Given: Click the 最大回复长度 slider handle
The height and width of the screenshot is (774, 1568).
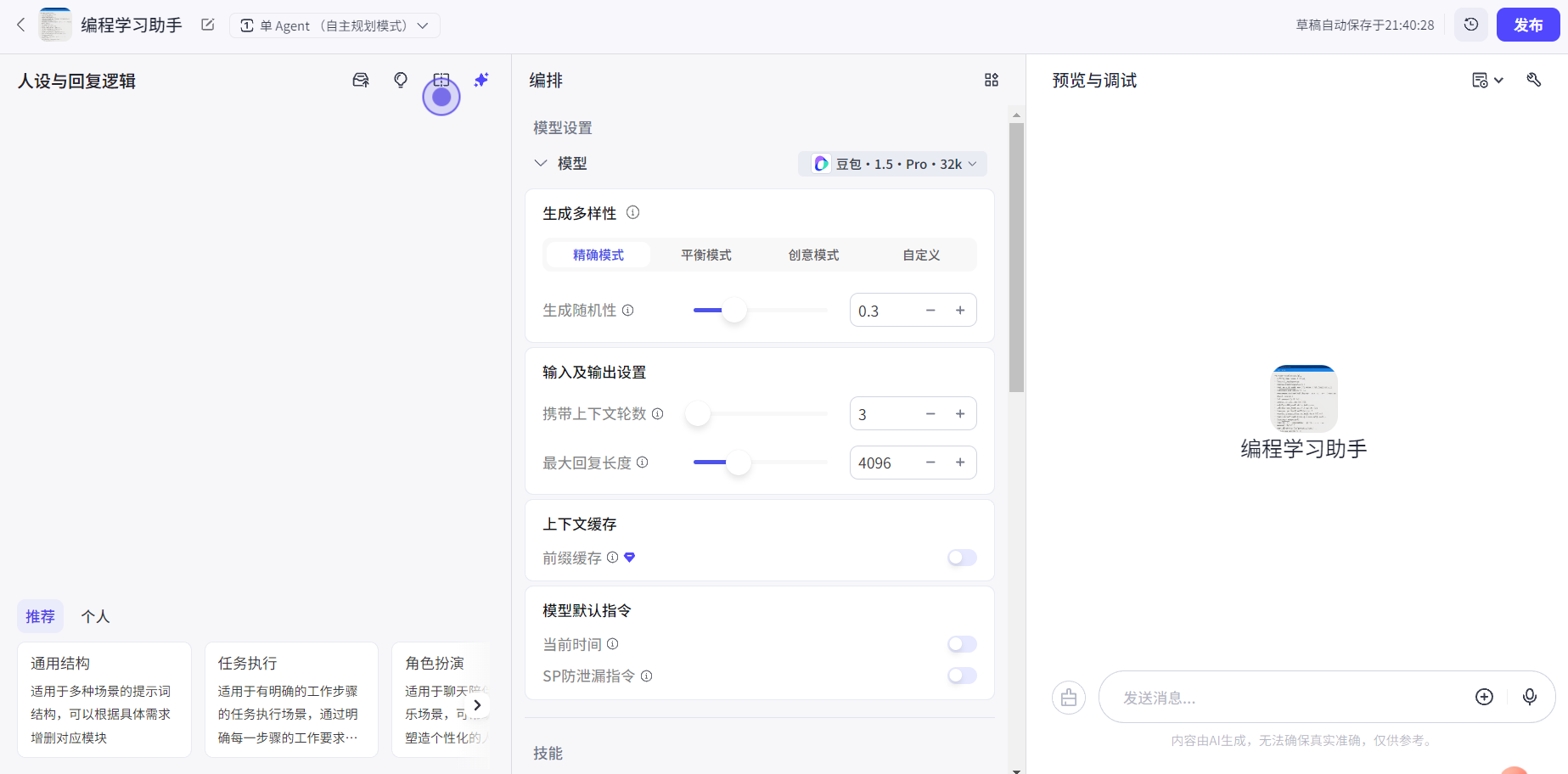Looking at the screenshot, I should tap(739, 463).
